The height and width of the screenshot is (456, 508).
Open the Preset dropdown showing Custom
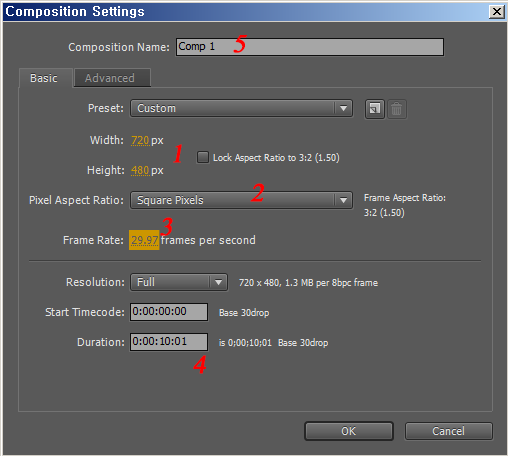(241, 108)
